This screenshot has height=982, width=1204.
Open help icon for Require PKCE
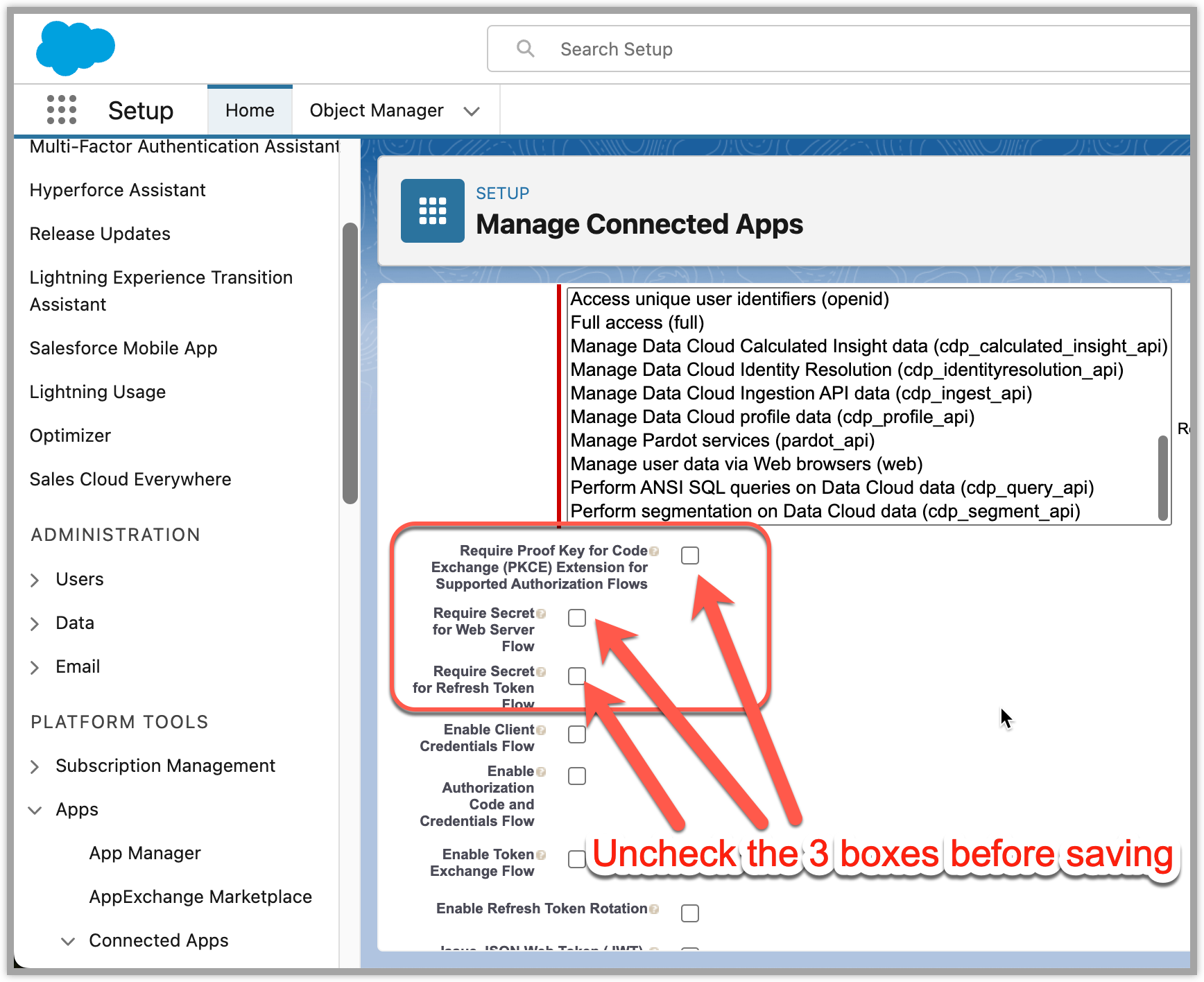[x=654, y=551]
